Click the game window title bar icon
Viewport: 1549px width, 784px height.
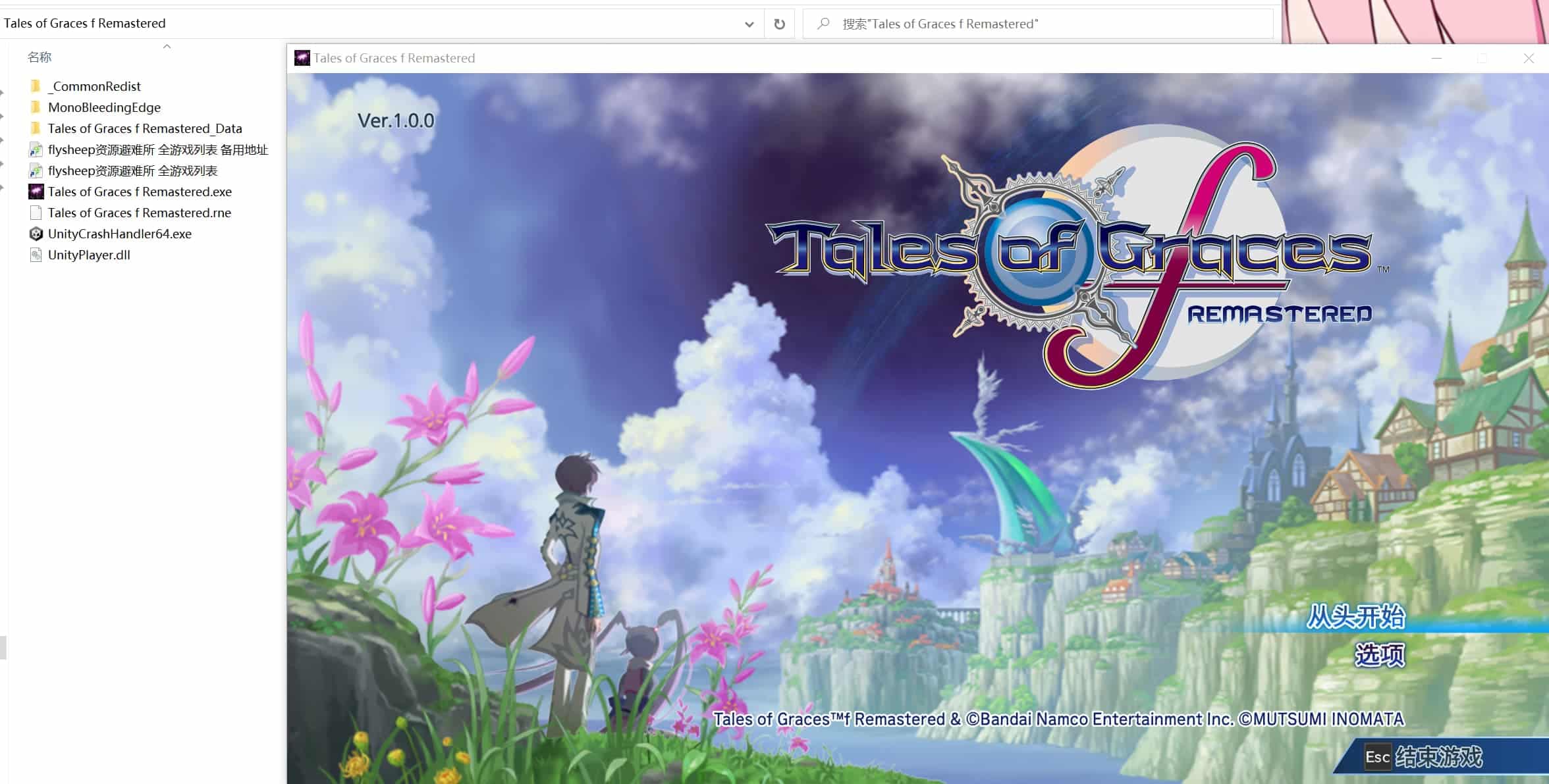pos(302,58)
